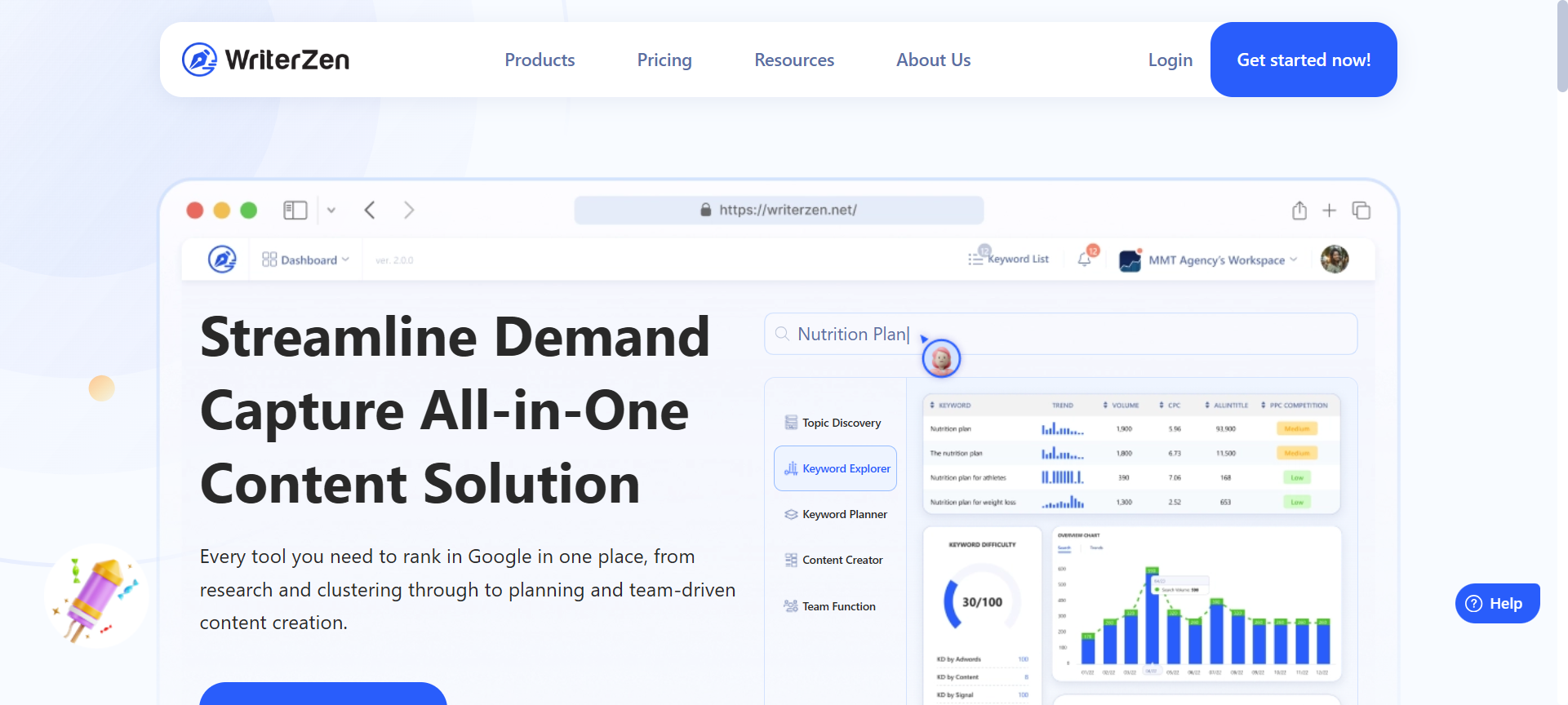Click the user profile avatar photo
Image resolution: width=1568 pixels, height=705 pixels.
click(1335, 259)
